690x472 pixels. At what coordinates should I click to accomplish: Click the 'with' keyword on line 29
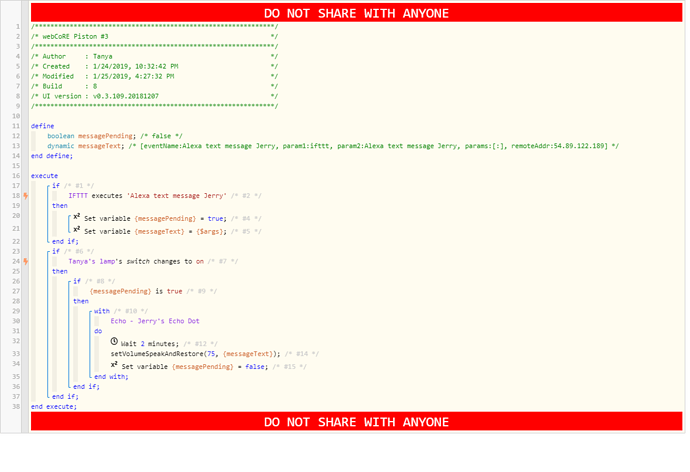tap(102, 311)
